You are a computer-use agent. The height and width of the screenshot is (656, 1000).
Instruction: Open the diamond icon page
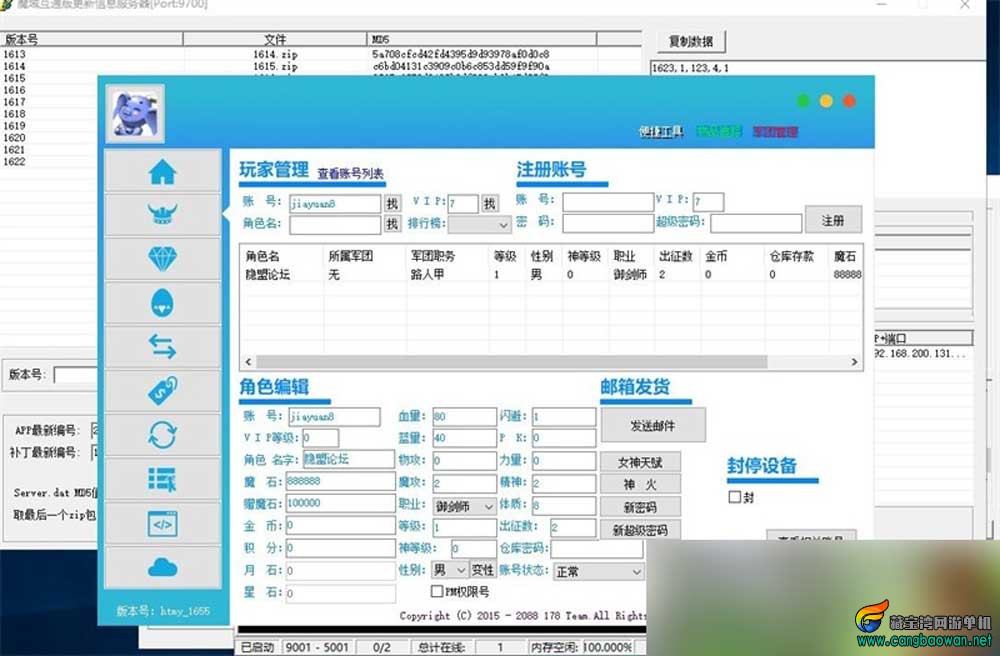tap(162, 259)
